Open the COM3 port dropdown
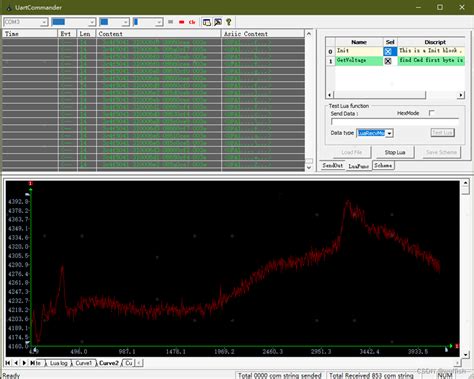The width and height of the screenshot is (474, 379). coord(44,22)
